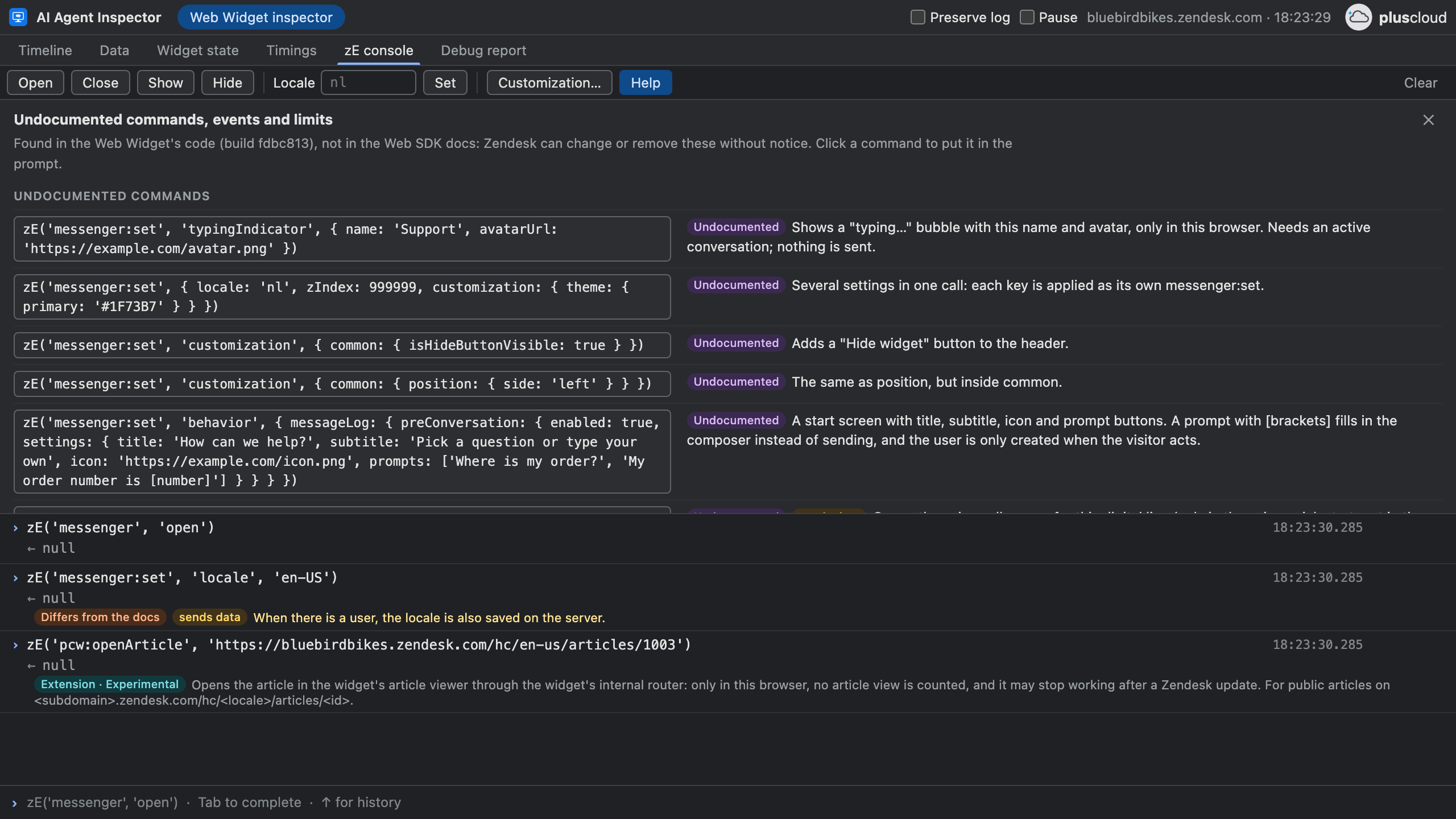The image size is (1456, 819).
Task: Click the Undocumented badge beside typing bubble description
Action: coord(736,227)
